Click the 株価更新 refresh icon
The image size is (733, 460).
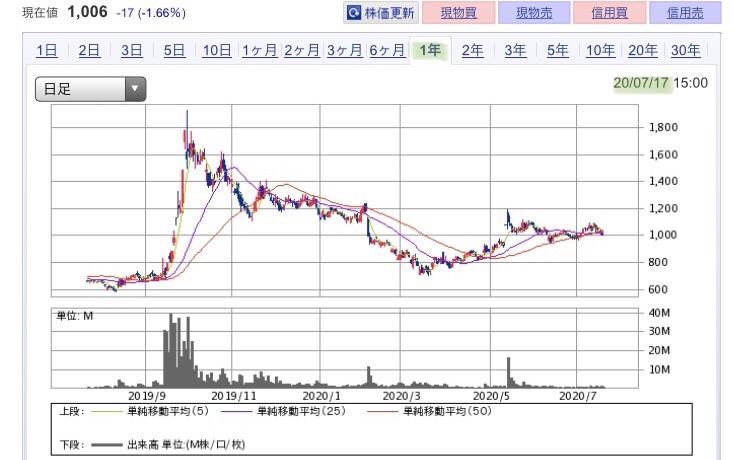[x=354, y=13]
